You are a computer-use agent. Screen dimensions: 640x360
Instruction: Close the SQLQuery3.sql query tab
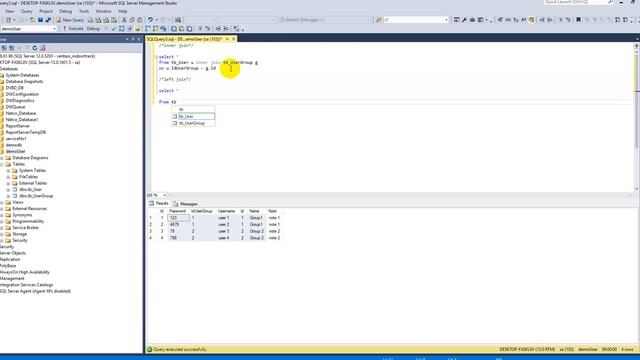click(234, 39)
